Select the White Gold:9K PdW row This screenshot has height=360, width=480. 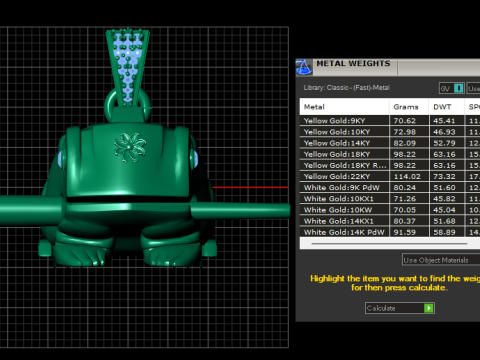pyautogui.click(x=390, y=187)
